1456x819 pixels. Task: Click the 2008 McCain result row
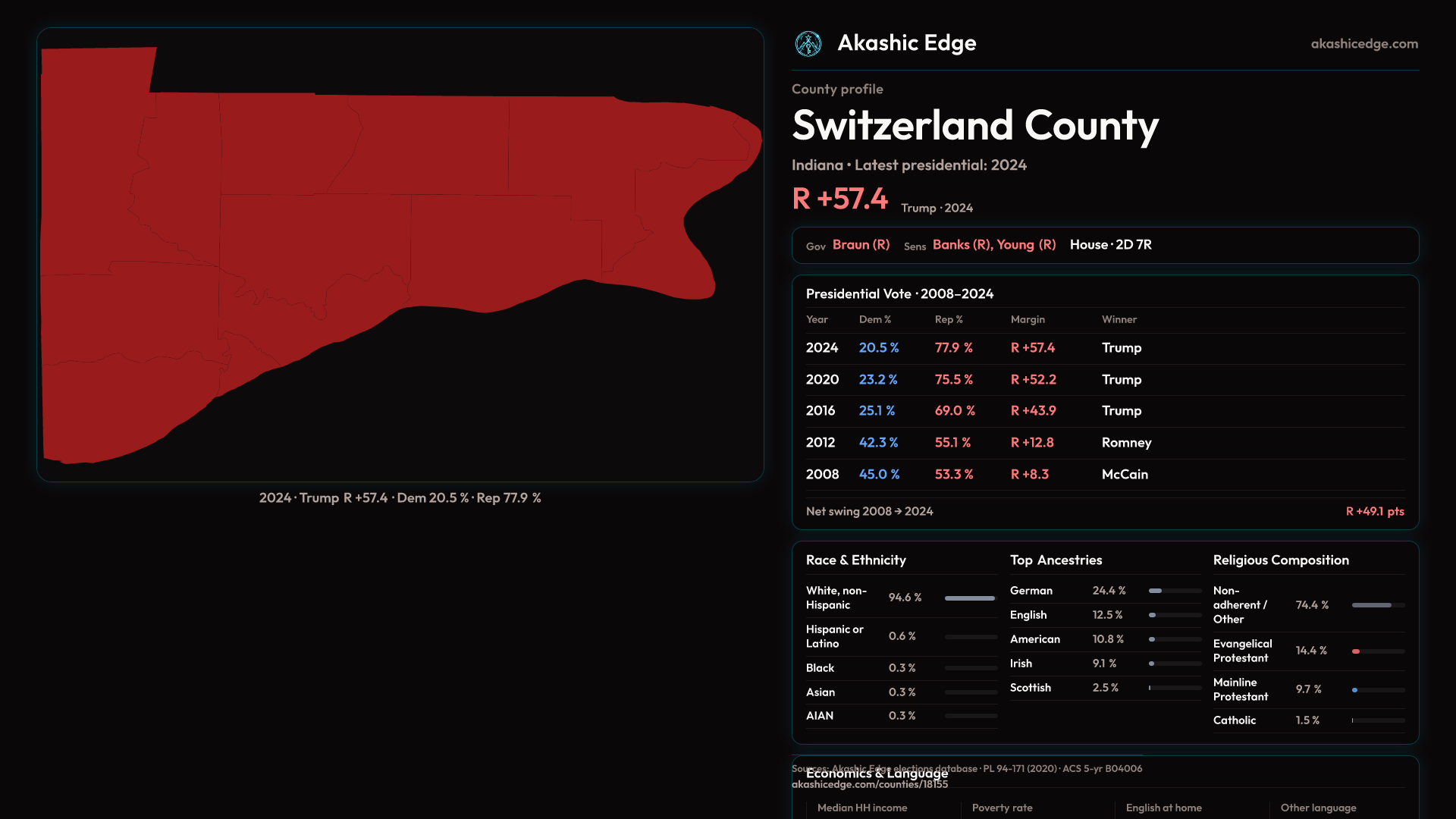coord(1104,475)
